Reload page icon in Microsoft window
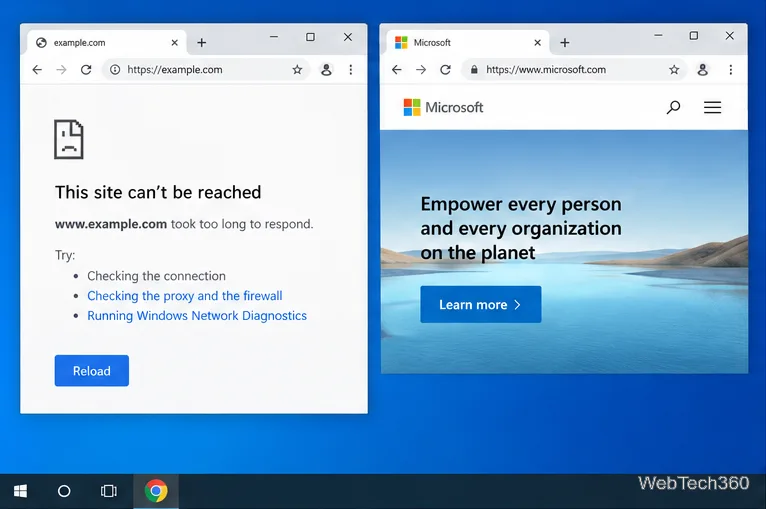766x509 pixels. click(x=445, y=70)
